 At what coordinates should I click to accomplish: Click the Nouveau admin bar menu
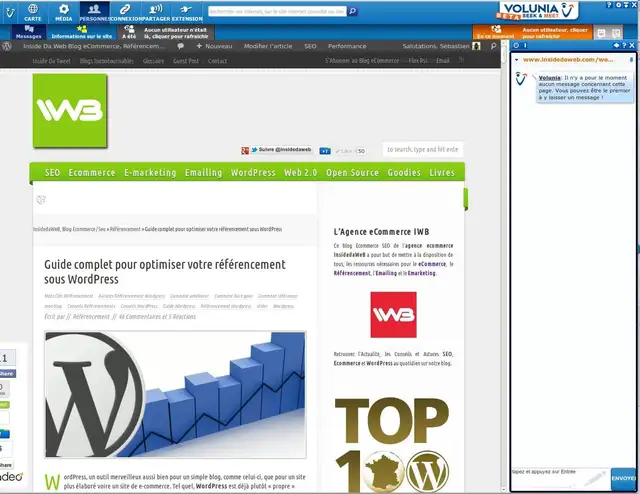pos(214,46)
